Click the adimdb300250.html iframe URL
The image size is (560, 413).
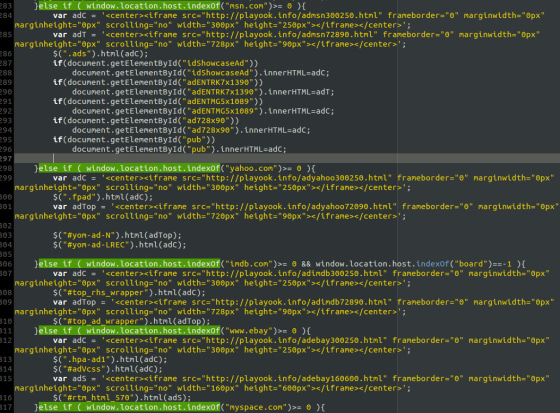[x=294, y=274]
